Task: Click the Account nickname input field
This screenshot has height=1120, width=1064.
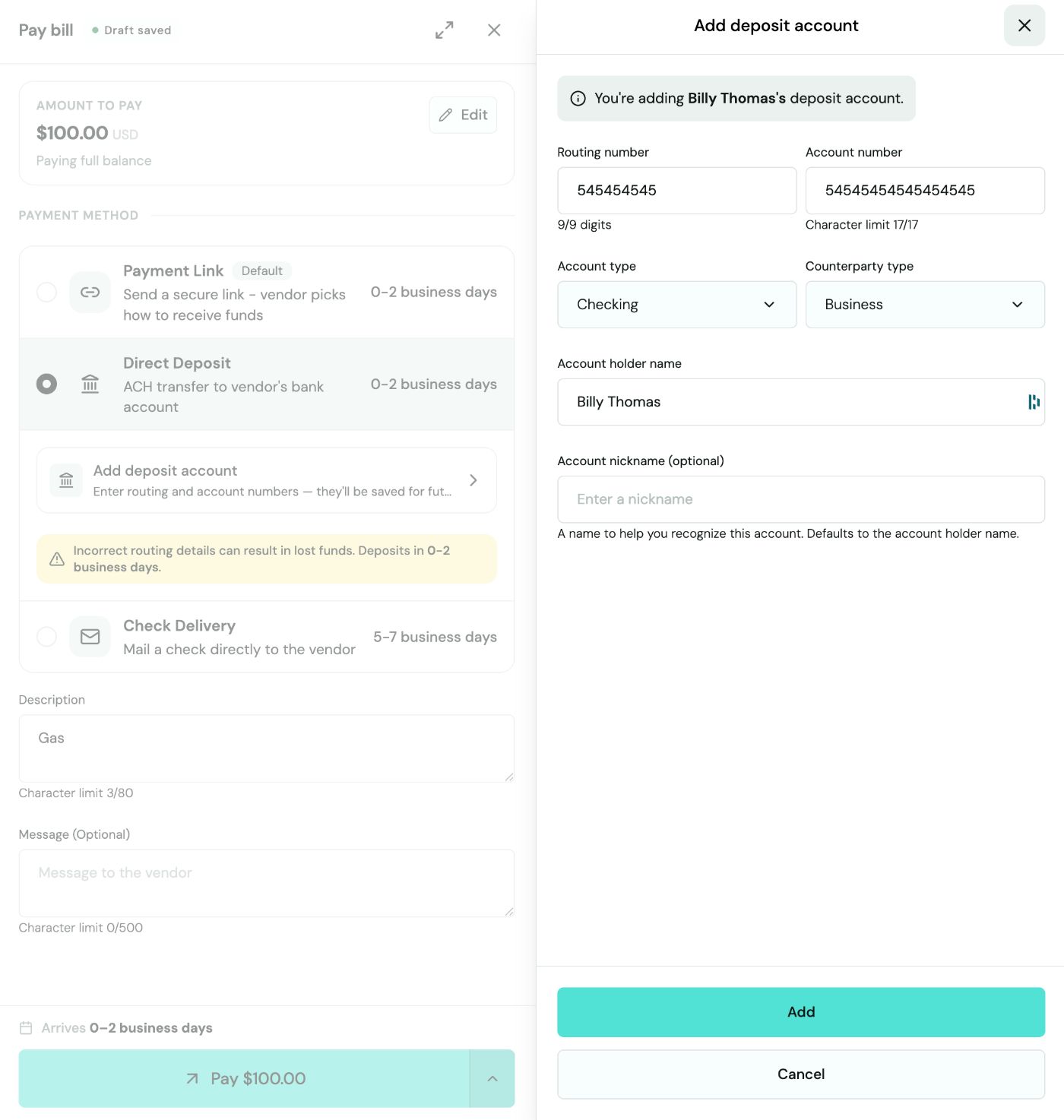Action: click(x=801, y=499)
